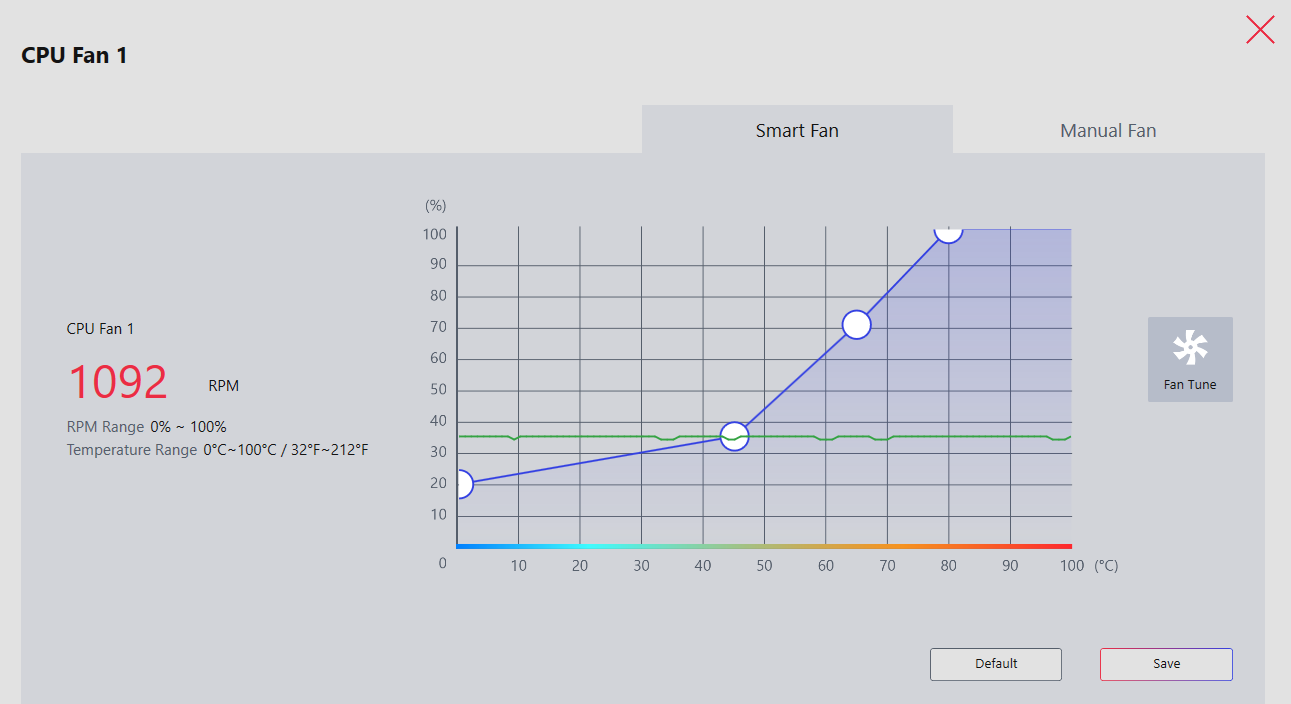
Task: Click the RPM Range value
Action: point(188,426)
